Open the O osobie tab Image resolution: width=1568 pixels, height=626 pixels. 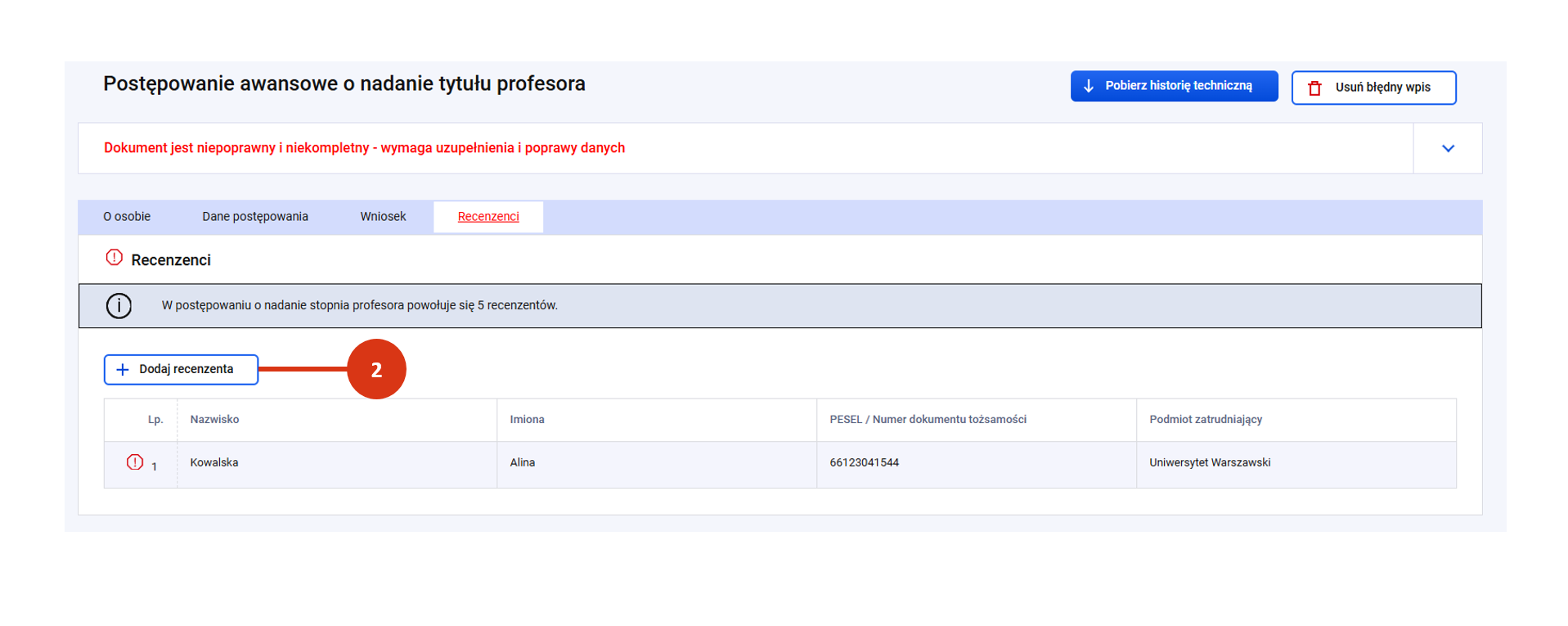click(127, 217)
